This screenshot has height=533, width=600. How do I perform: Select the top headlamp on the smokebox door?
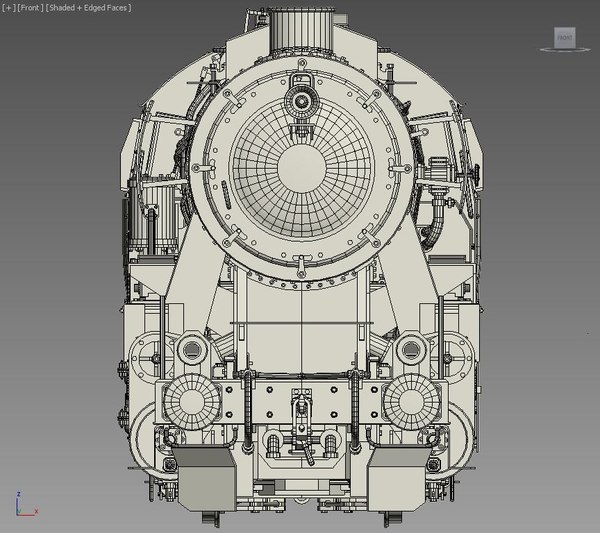tap(300, 96)
